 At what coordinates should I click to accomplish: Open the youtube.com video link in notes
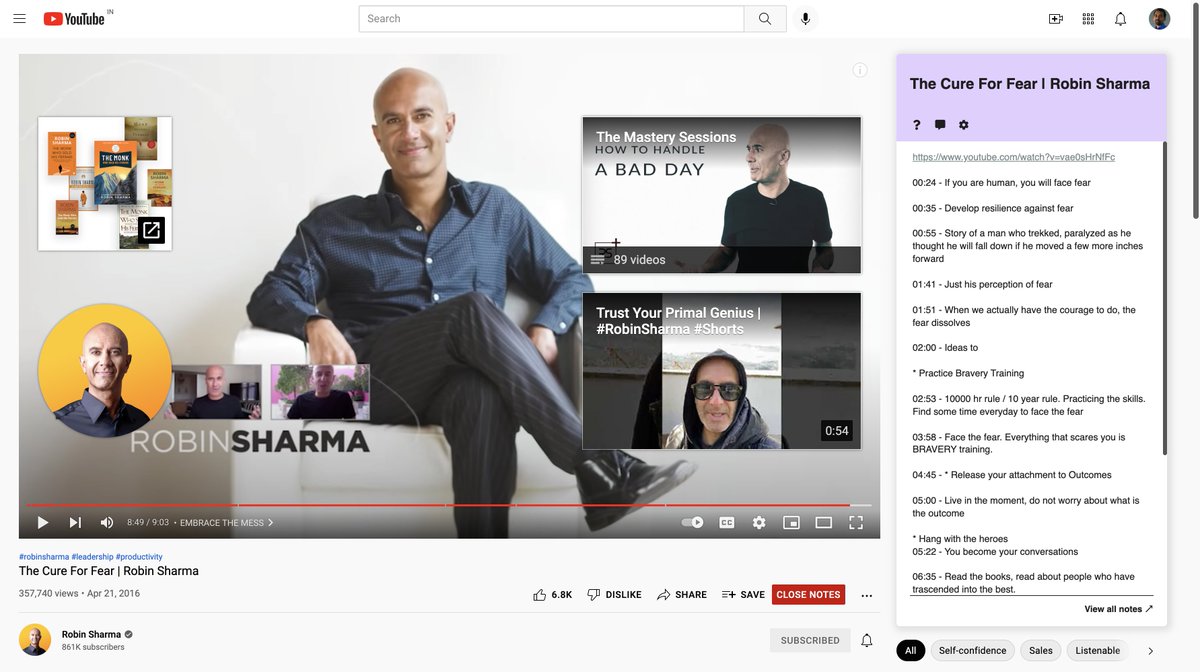[1014, 157]
